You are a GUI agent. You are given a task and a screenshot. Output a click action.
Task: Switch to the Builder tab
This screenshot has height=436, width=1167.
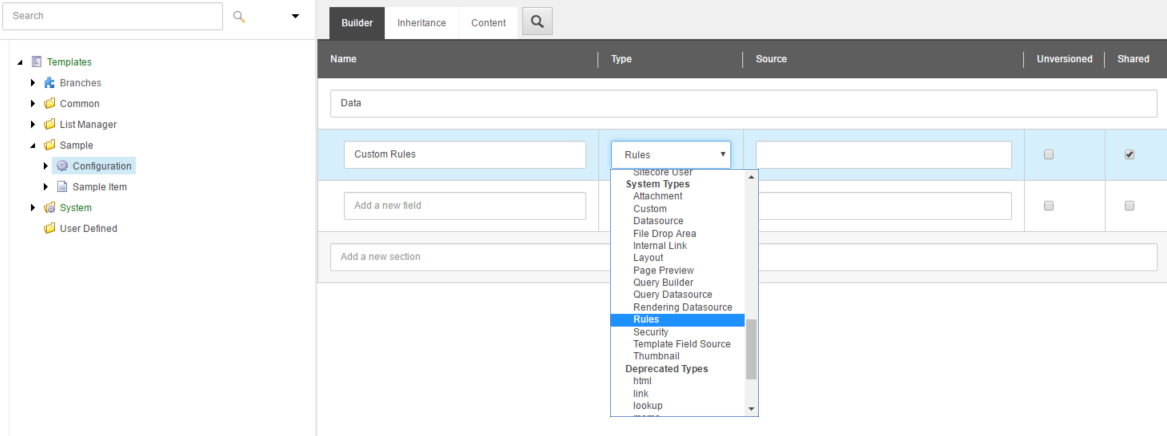pyautogui.click(x=357, y=23)
